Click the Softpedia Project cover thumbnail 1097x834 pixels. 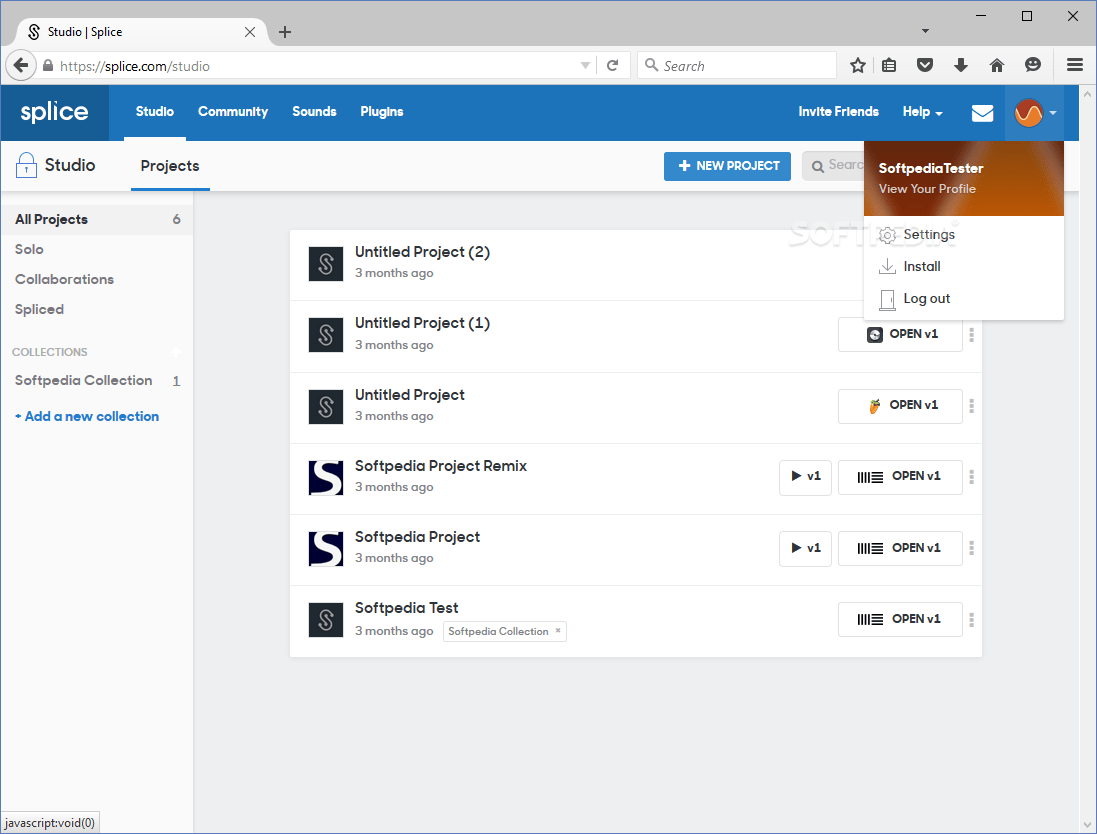click(x=325, y=549)
